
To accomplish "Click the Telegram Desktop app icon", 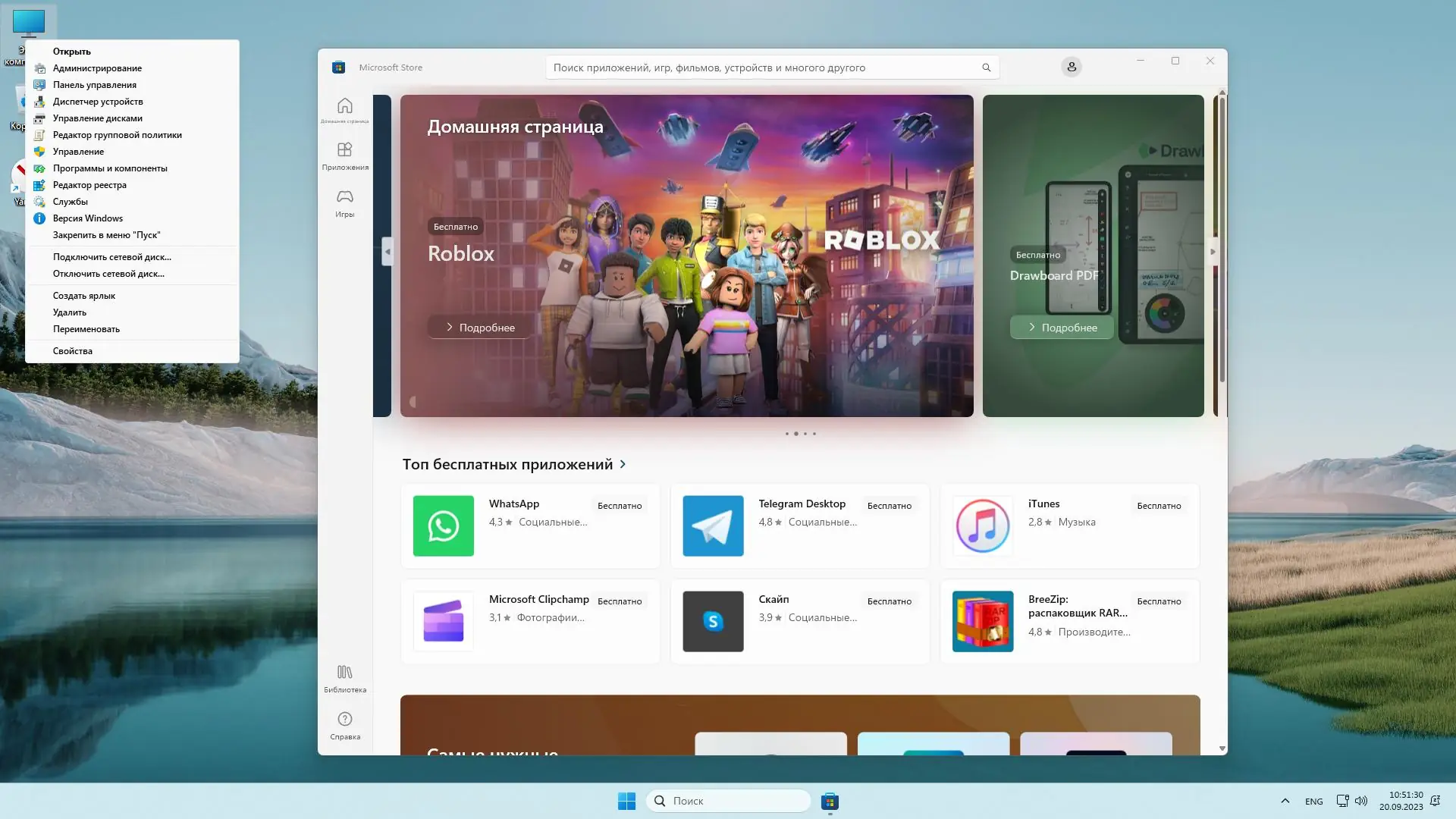I will 713,526.
